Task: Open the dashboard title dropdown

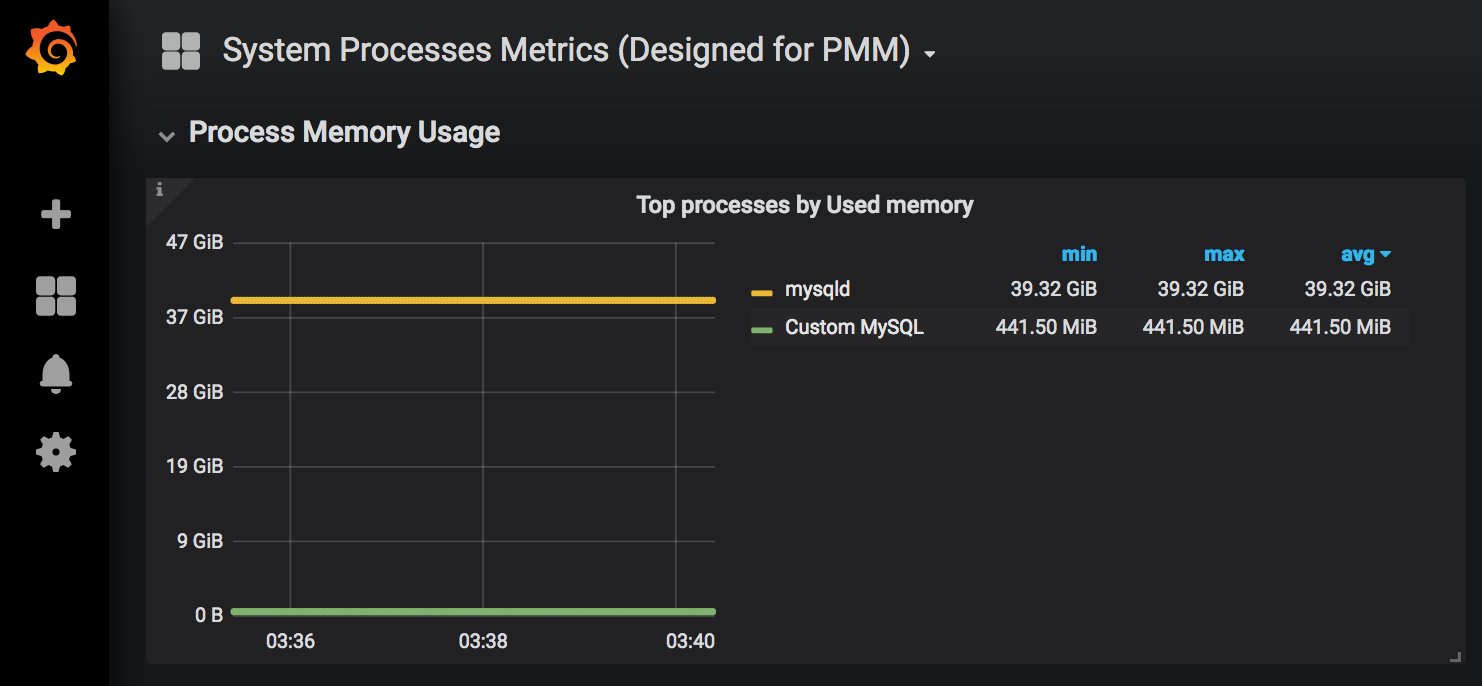Action: (x=929, y=53)
